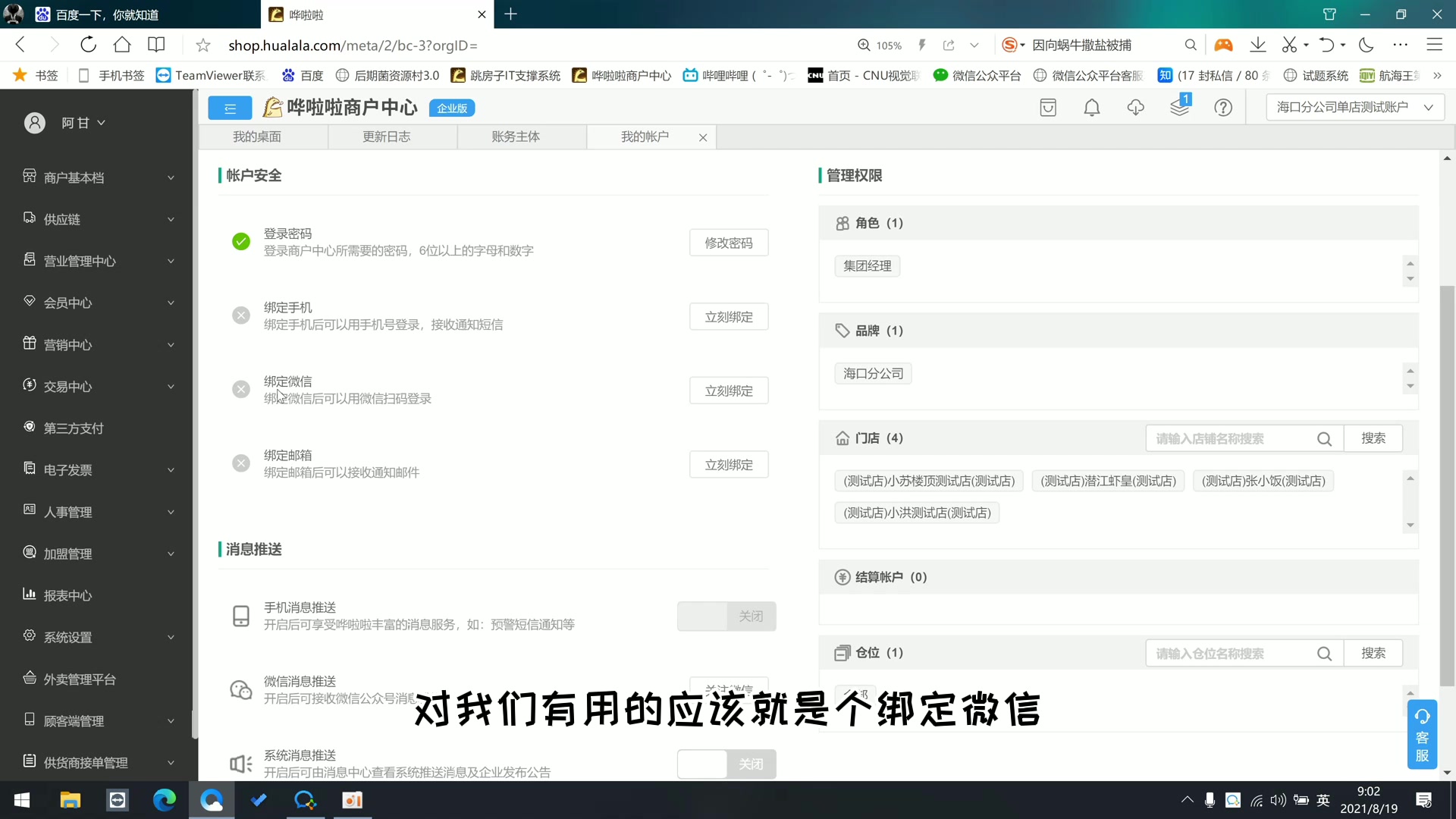Close the 我的帐户 tab
Image resolution: width=1456 pixels, height=819 pixels.
703,137
